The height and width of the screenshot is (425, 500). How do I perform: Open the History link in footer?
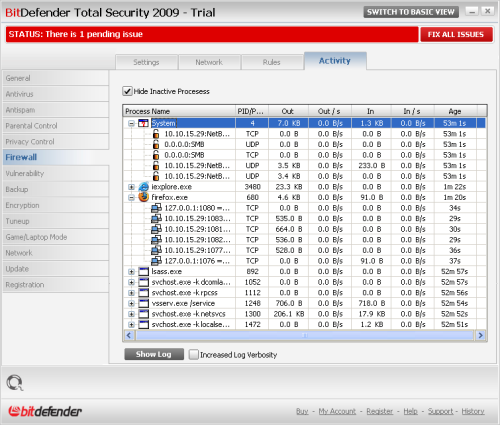(x=473, y=411)
